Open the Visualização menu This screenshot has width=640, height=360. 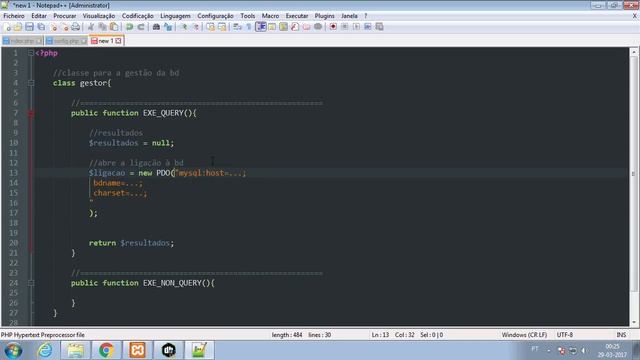tap(99, 16)
